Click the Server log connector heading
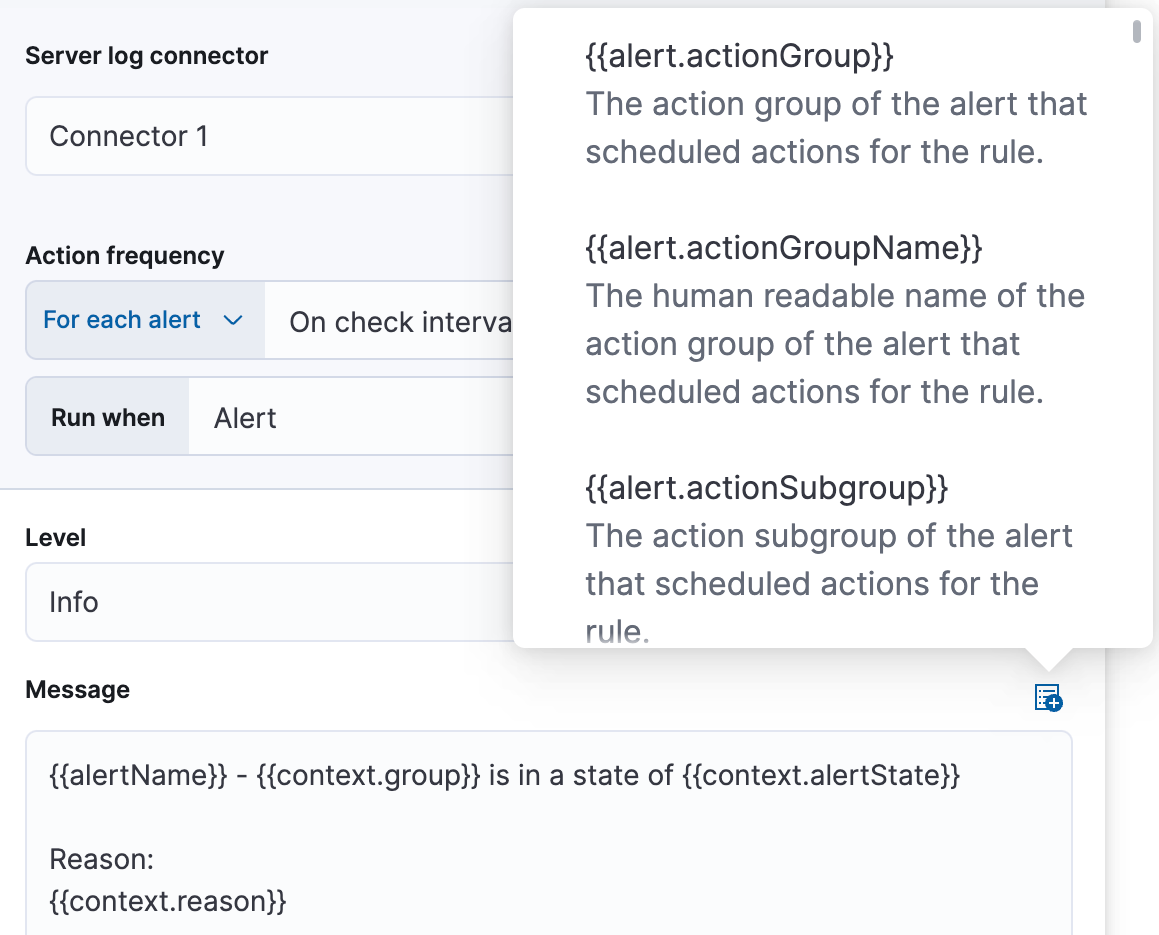The height and width of the screenshot is (935, 1159). click(146, 56)
